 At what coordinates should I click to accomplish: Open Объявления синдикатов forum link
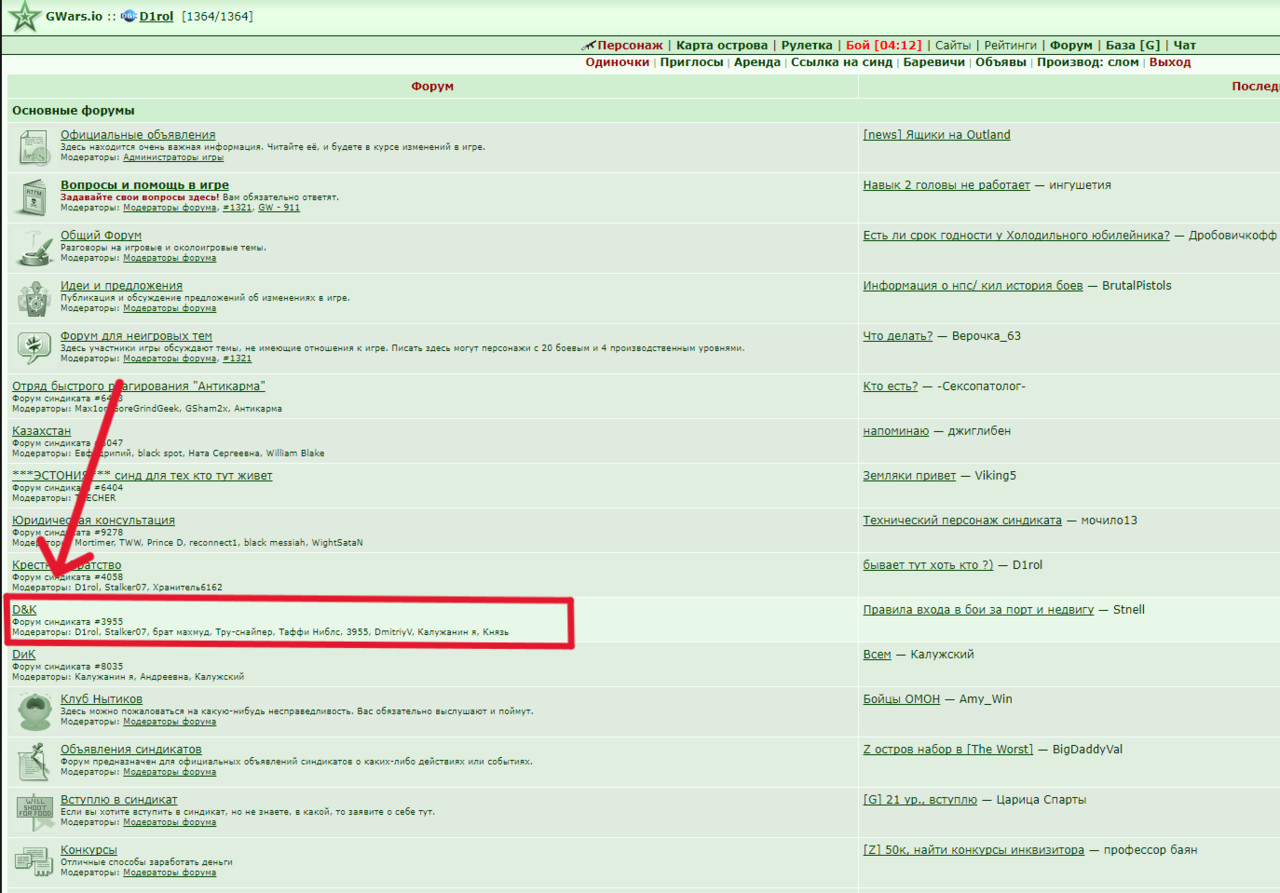click(x=131, y=748)
